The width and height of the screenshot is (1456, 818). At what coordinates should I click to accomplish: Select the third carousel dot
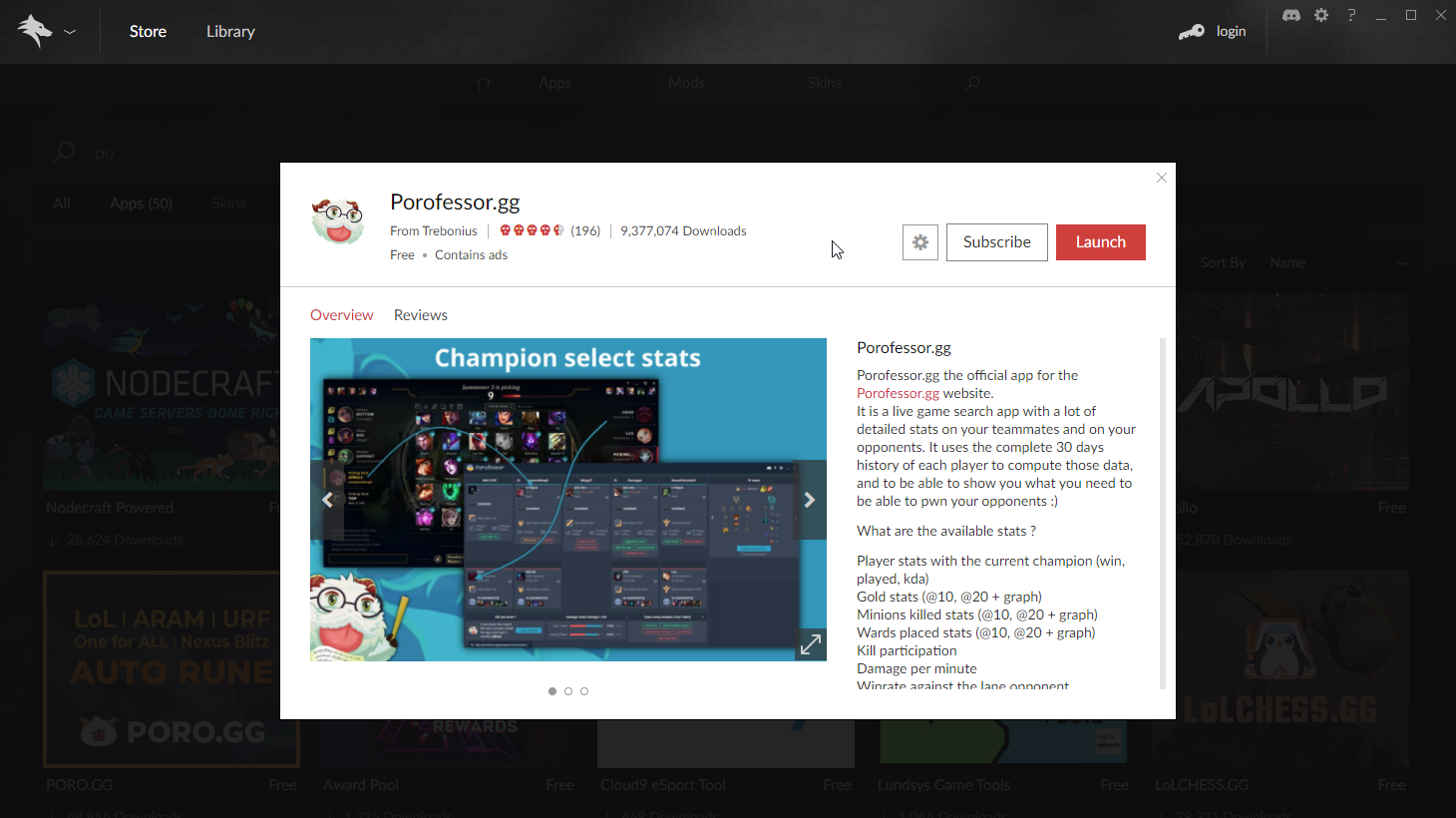coord(584,691)
